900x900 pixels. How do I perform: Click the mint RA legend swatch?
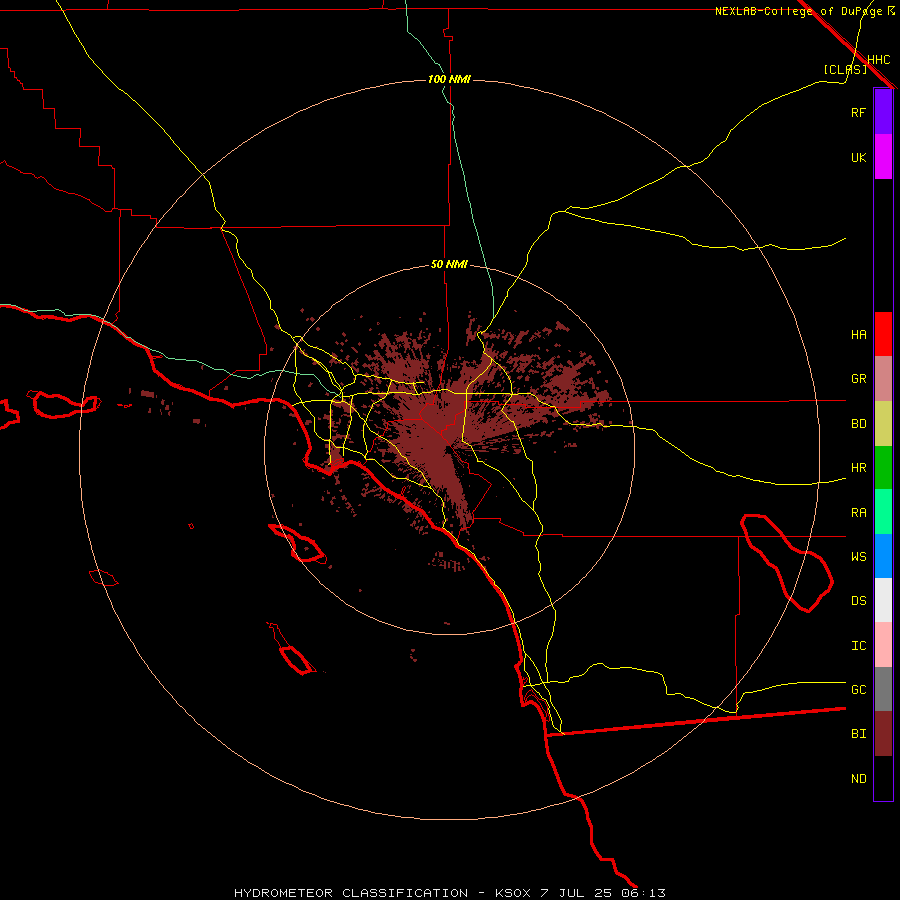[883, 512]
